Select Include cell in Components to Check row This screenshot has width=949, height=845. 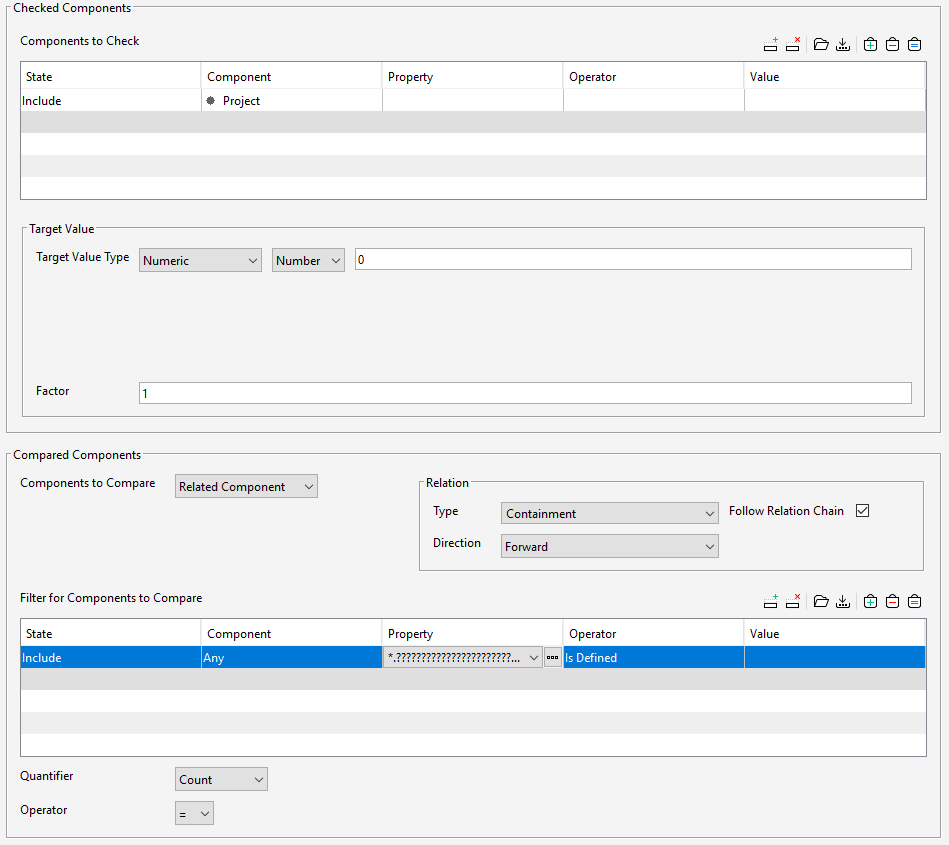111,100
